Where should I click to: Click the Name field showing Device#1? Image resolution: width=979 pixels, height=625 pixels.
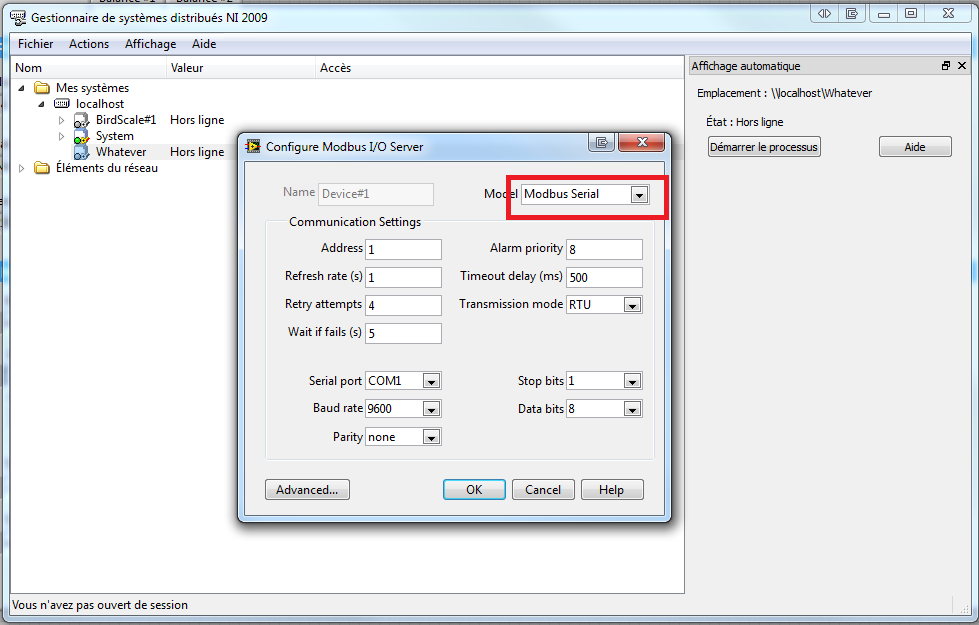pyautogui.click(x=376, y=194)
